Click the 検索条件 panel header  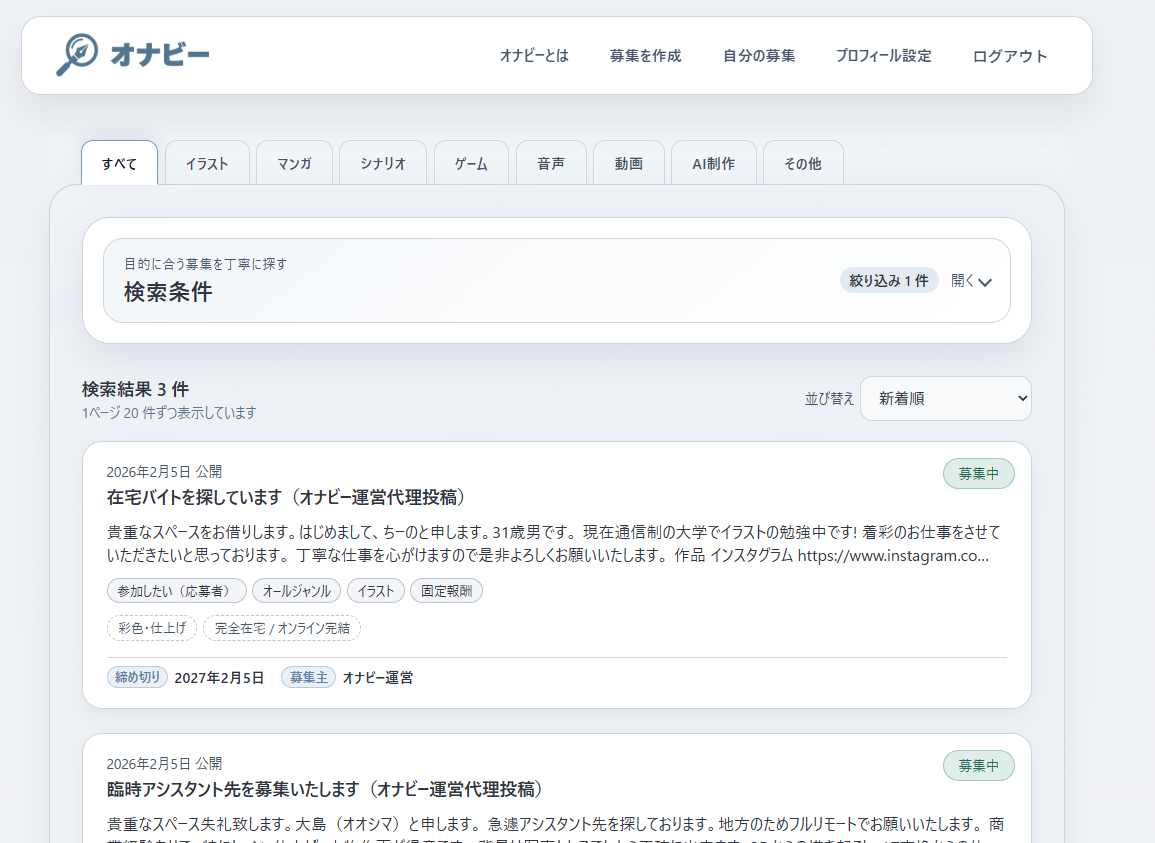point(168,291)
